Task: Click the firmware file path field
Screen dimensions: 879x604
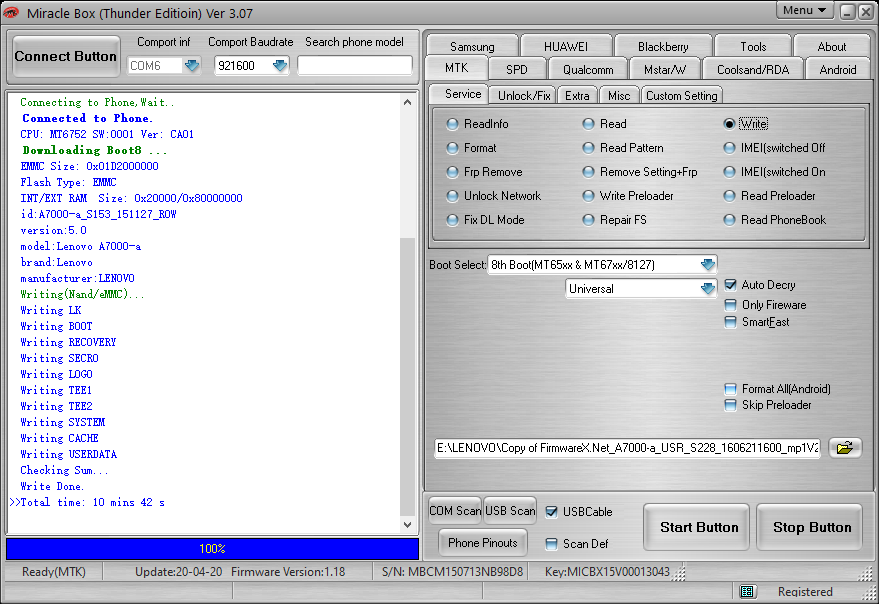Action: 627,448
